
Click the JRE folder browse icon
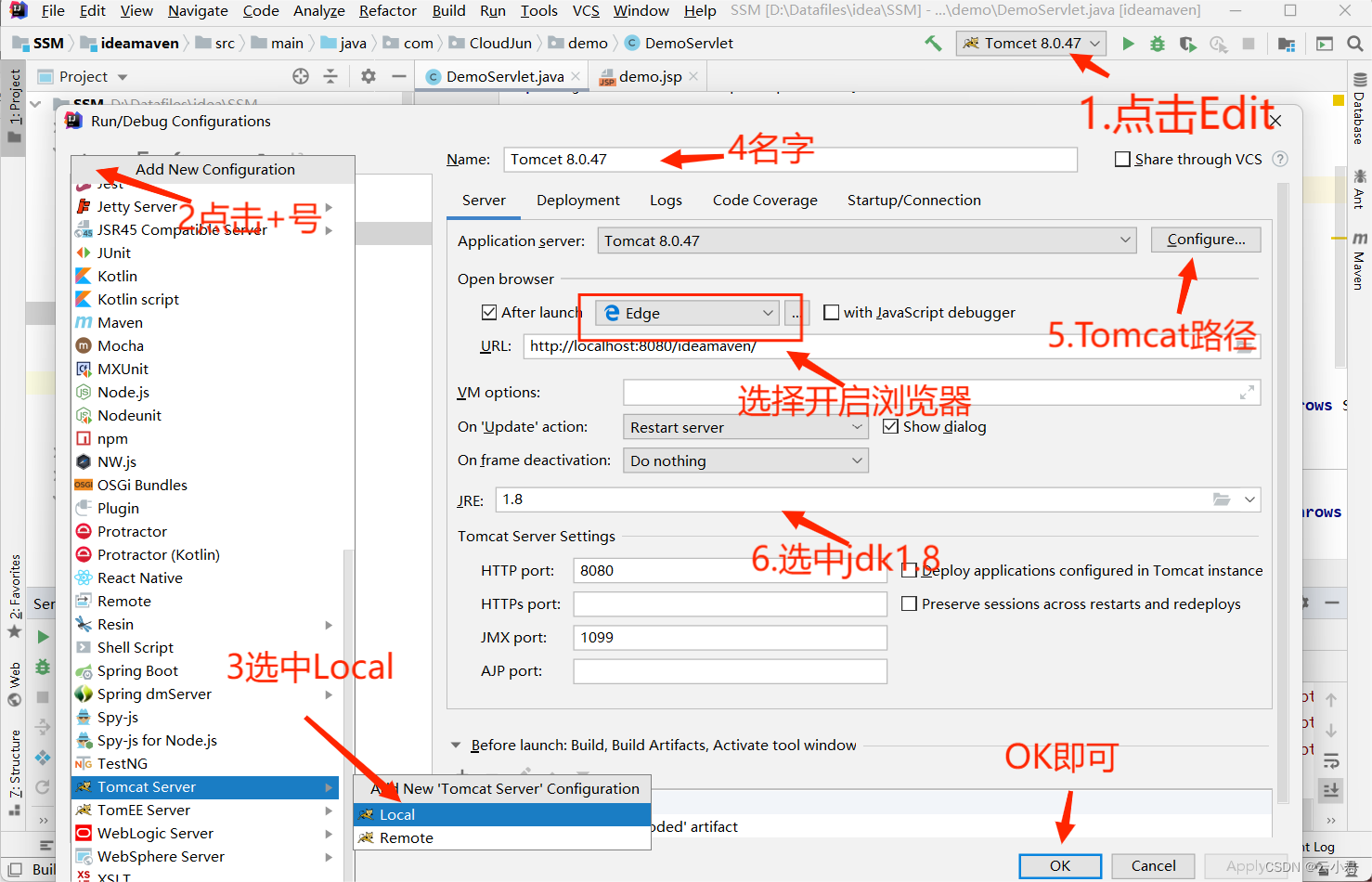(1222, 499)
